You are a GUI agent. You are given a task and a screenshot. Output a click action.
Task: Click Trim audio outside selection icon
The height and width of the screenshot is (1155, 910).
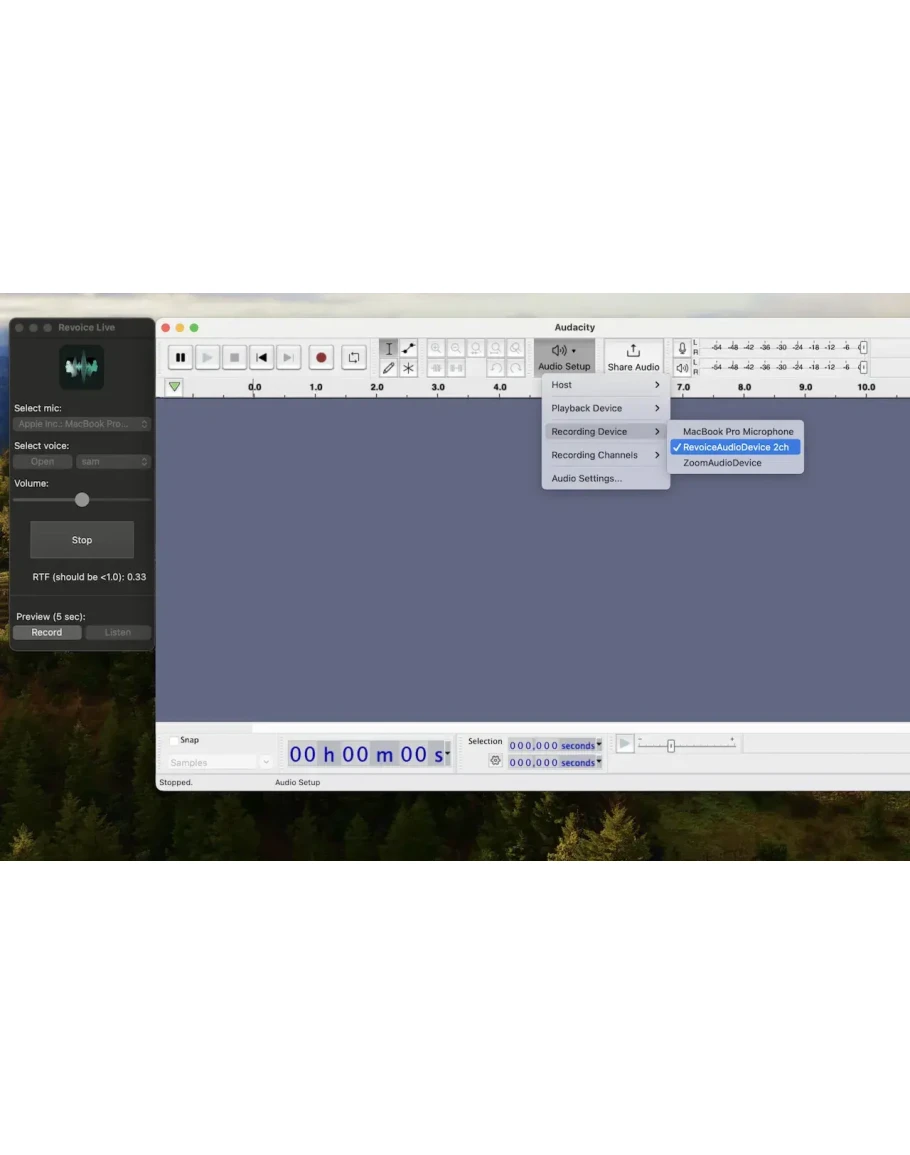point(436,368)
